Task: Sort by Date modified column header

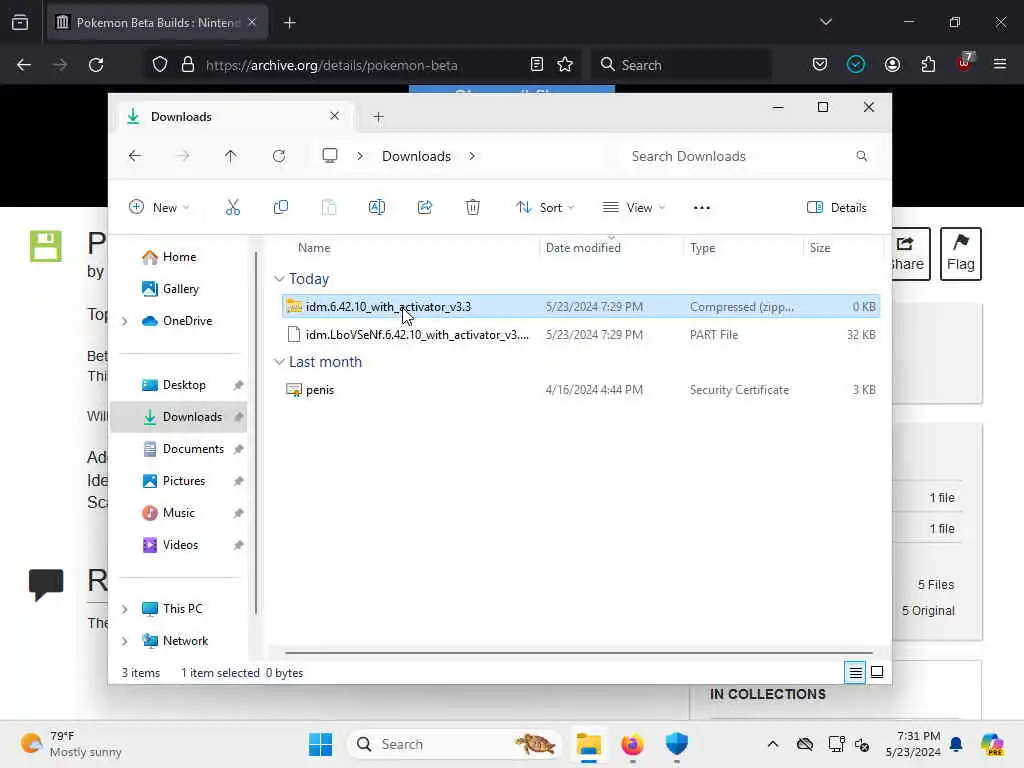Action: coord(583,248)
